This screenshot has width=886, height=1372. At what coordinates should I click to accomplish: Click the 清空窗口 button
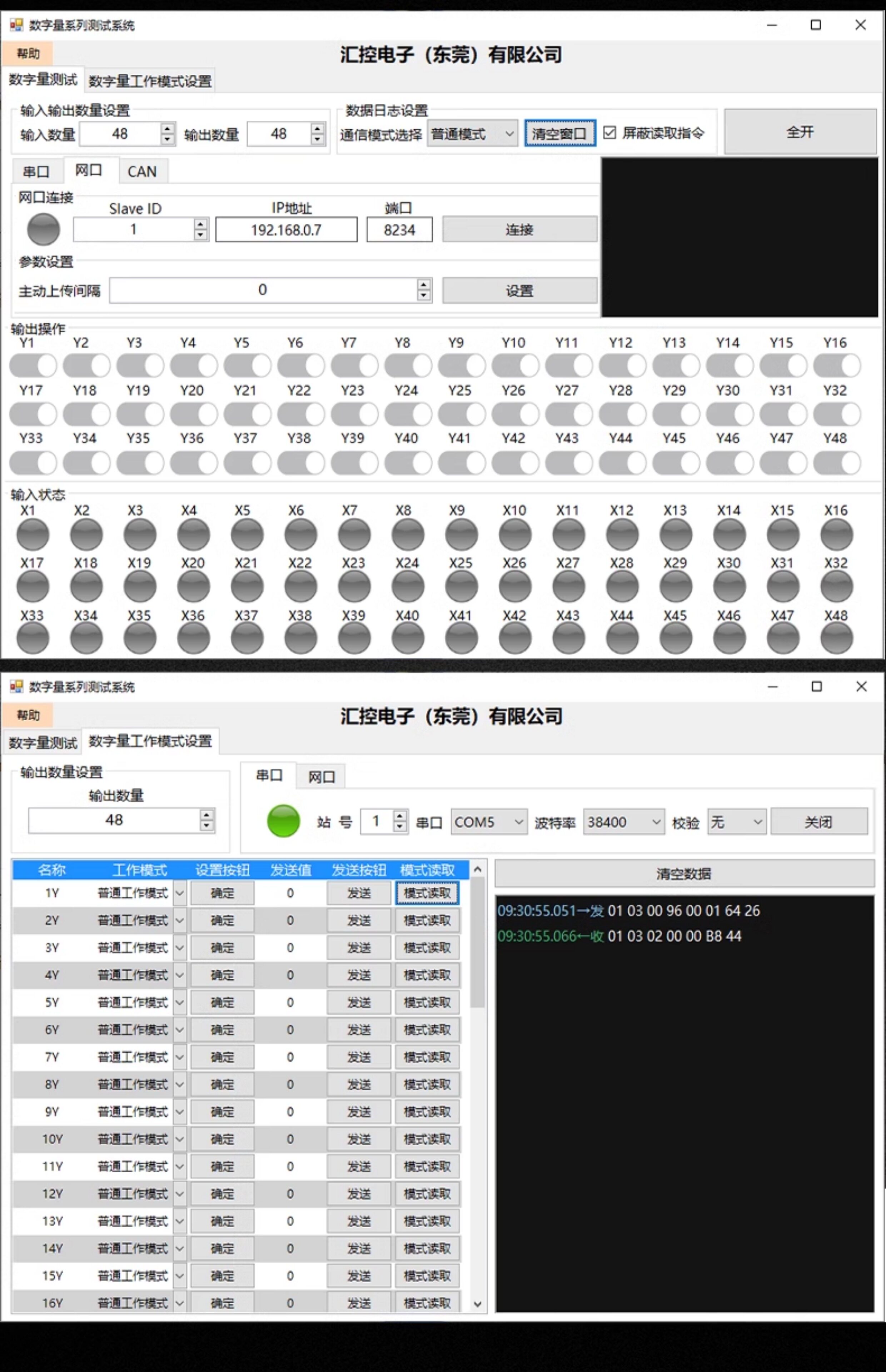(x=560, y=134)
